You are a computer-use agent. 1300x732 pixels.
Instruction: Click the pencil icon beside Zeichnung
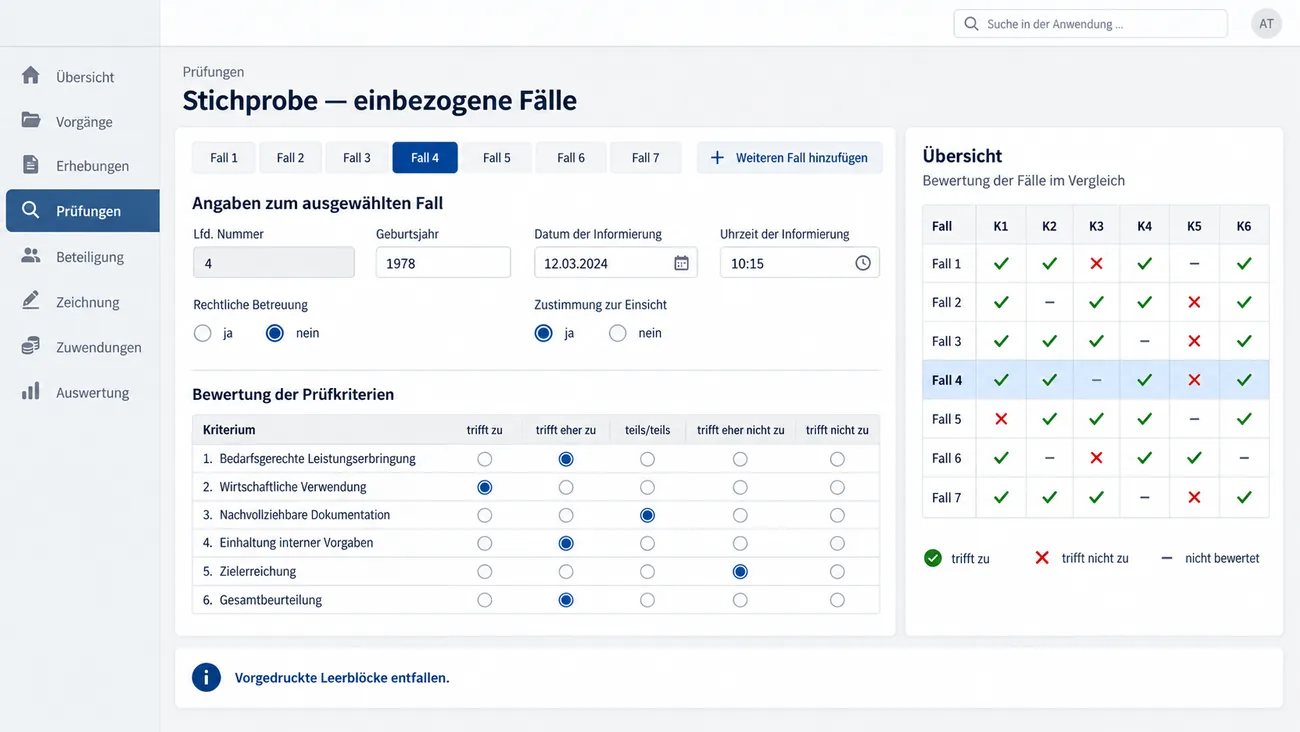click(x=31, y=300)
